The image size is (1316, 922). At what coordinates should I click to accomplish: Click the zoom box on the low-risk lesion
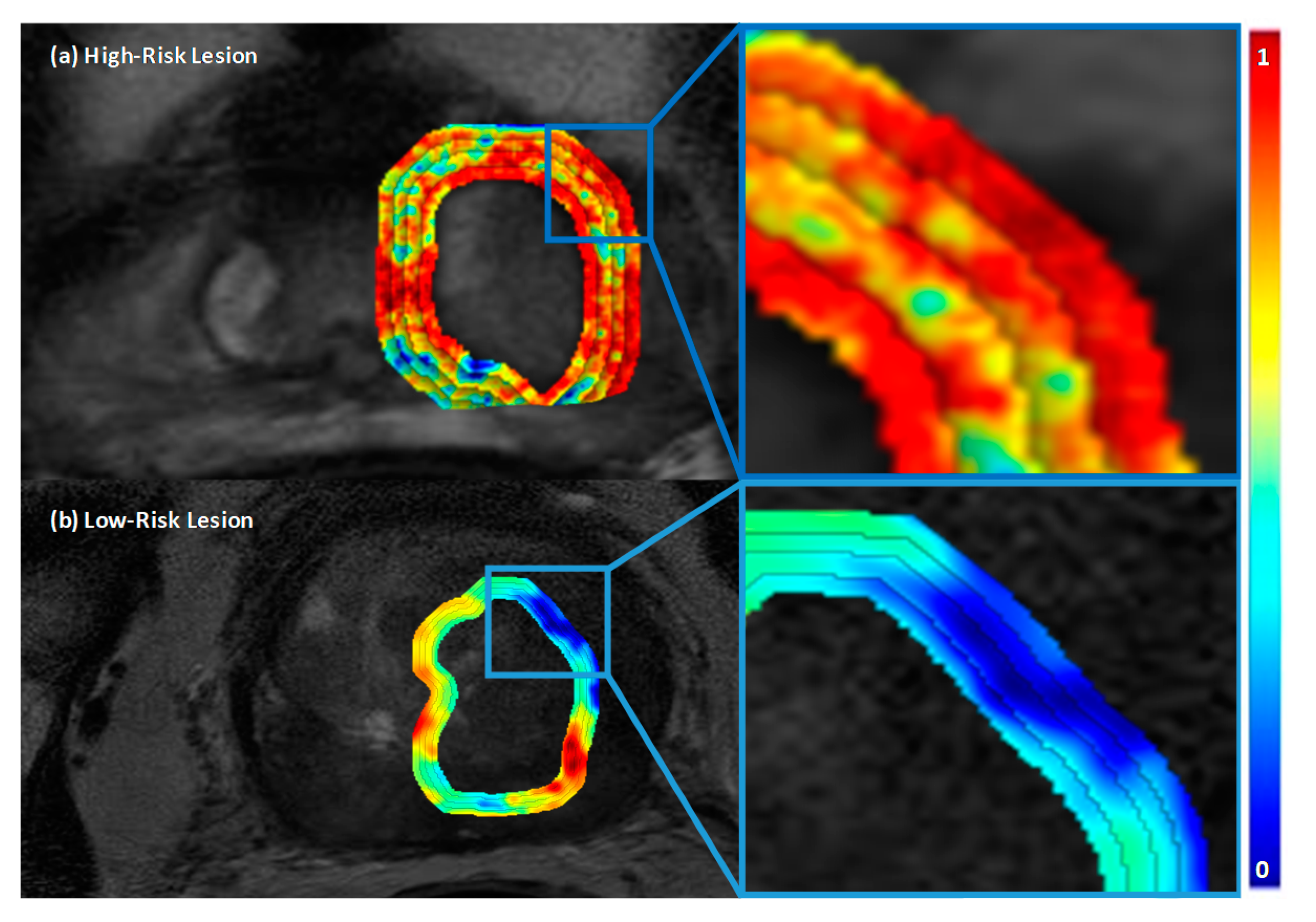(x=547, y=622)
